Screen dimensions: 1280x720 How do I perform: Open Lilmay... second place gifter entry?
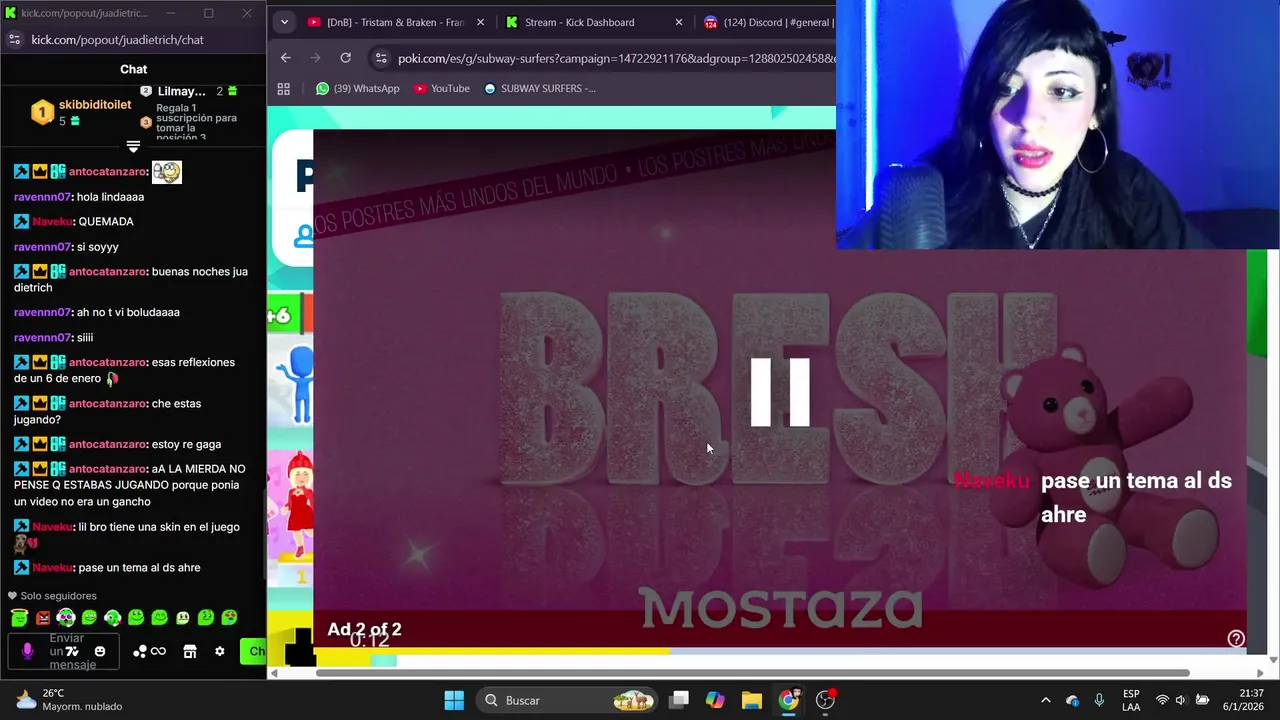pyautogui.click(x=190, y=91)
